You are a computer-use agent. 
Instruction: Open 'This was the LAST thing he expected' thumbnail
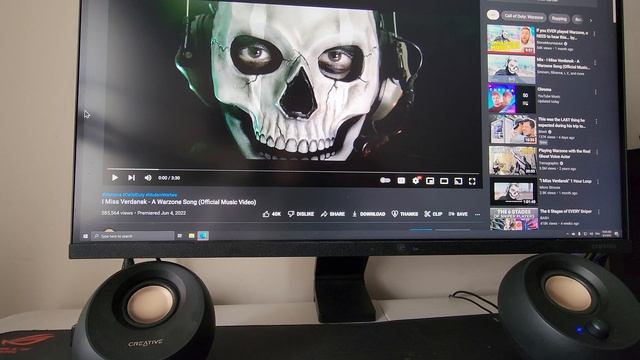pos(513,129)
